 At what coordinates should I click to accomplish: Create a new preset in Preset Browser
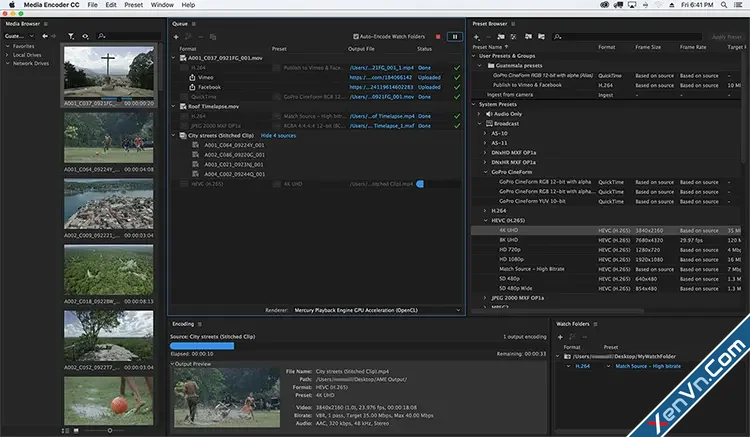tap(476, 37)
